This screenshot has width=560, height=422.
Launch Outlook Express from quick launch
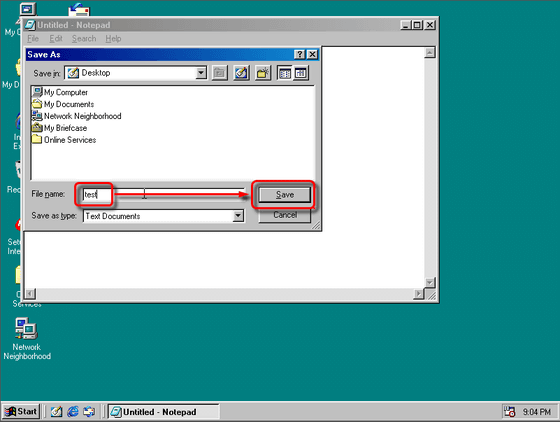89,412
